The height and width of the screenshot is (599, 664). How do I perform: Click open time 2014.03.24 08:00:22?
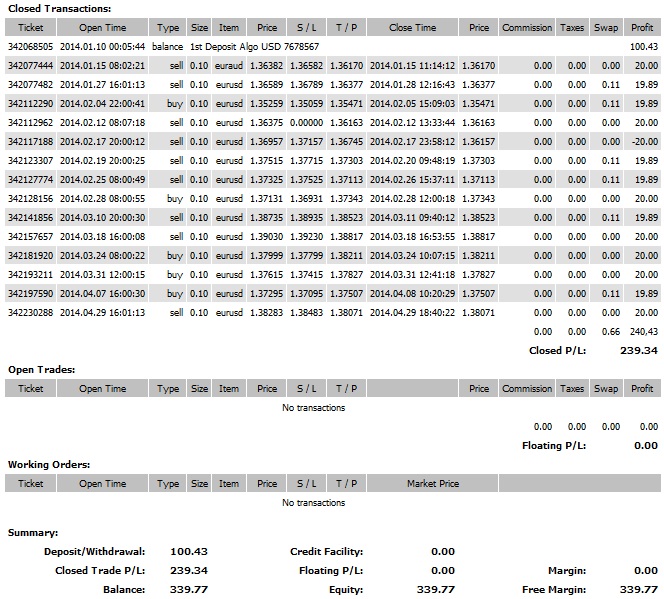click(x=102, y=256)
